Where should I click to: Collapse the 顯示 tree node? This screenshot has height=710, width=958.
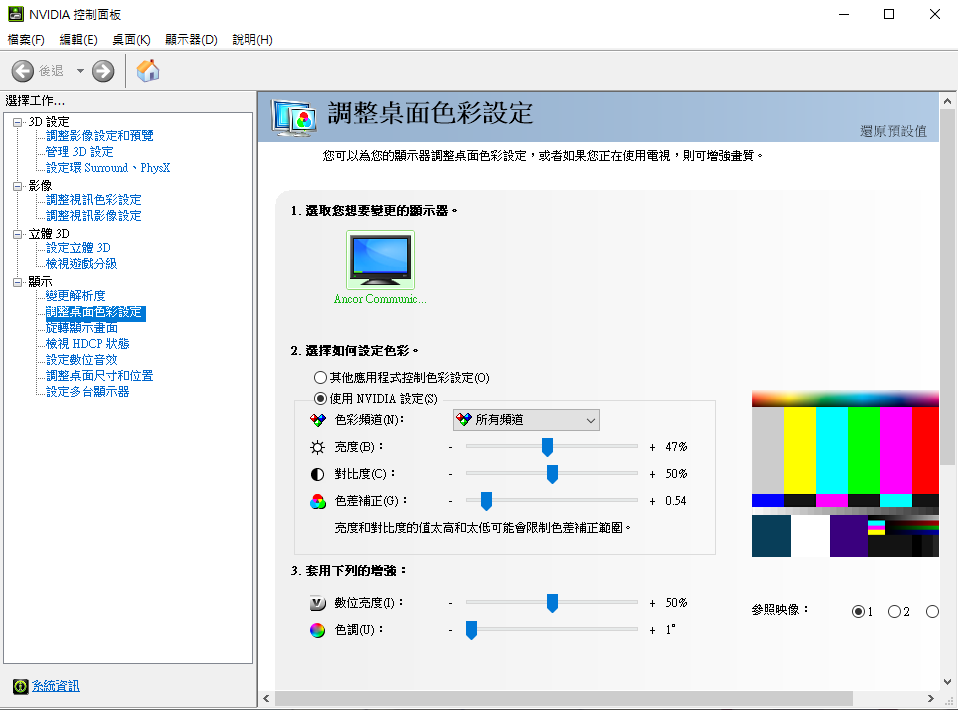pos(18,282)
